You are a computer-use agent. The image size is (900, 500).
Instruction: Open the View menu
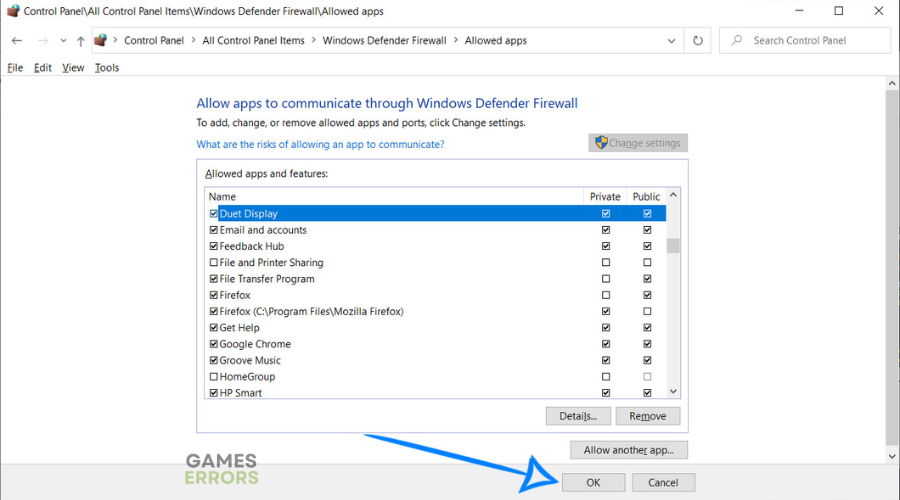tap(73, 68)
